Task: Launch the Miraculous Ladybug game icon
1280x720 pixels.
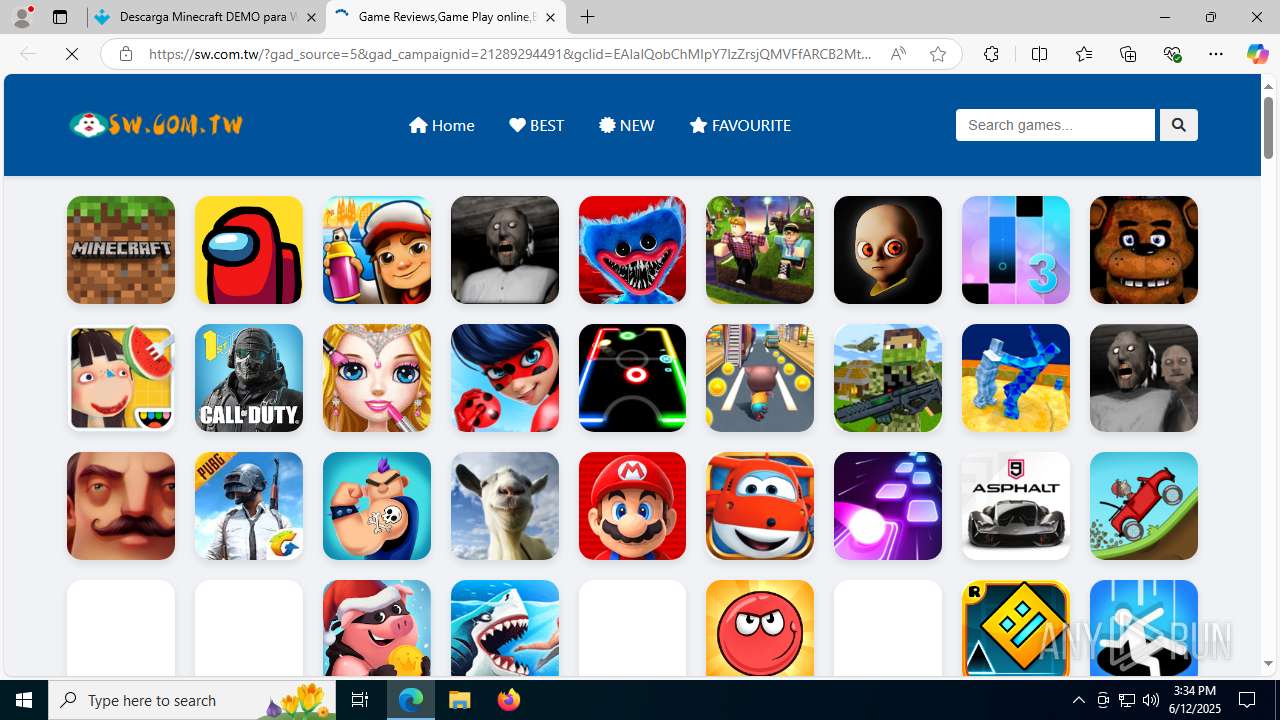Action: [x=505, y=378]
